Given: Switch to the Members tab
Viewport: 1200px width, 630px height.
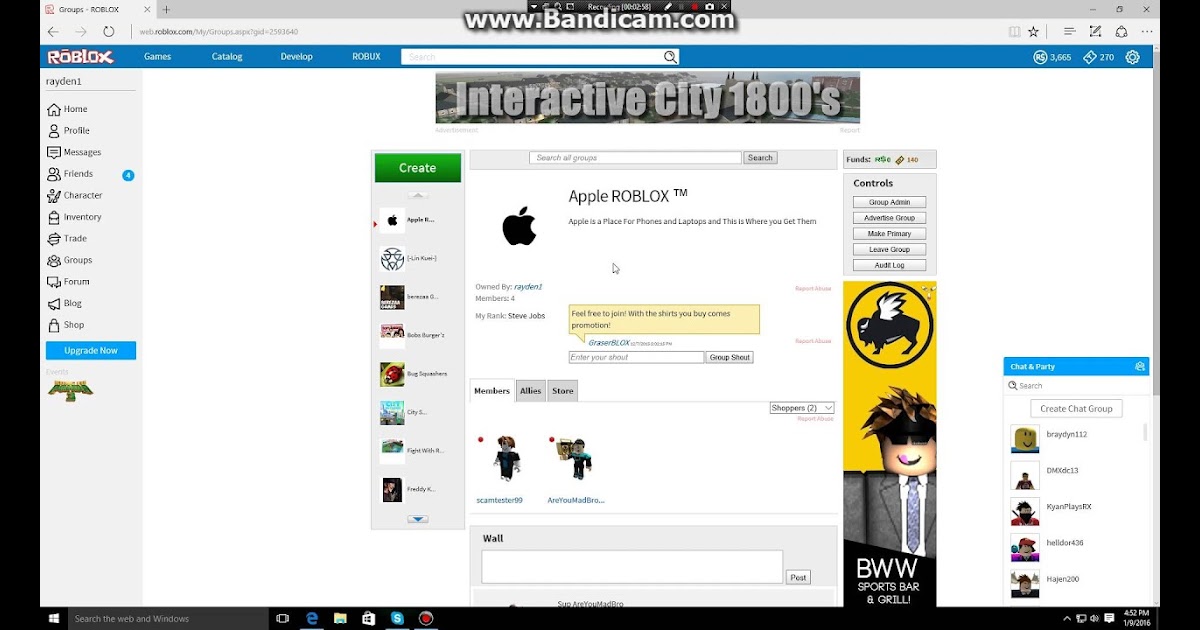Looking at the screenshot, I should [x=492, y=391].
